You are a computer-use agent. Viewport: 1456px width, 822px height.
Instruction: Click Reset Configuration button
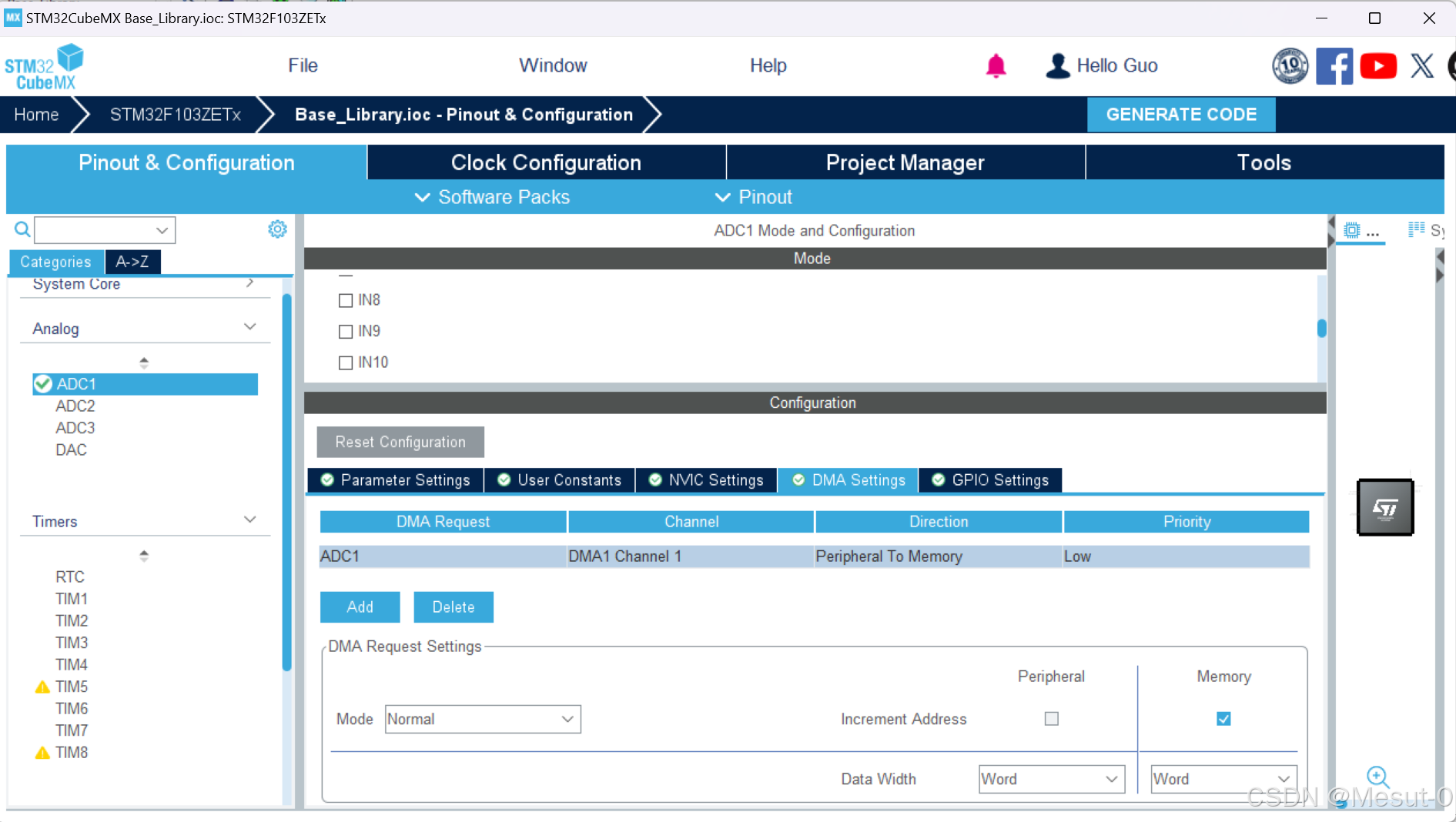[400, 443]
